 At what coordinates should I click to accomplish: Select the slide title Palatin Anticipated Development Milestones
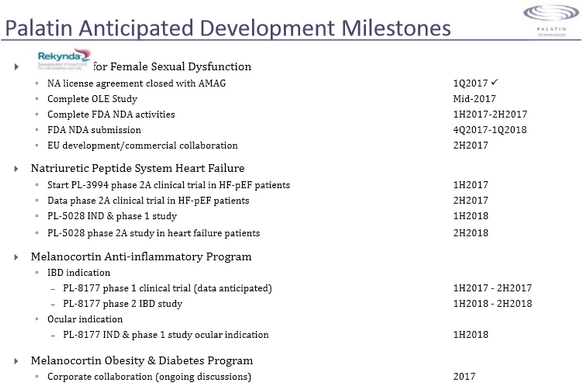[228, 28]
